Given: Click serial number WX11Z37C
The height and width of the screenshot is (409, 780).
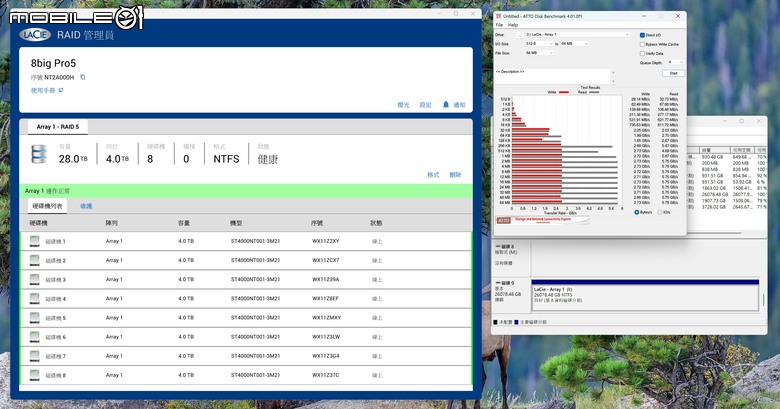Looking at the screenshot, I should pyautogui.click(x=326, y=375).
